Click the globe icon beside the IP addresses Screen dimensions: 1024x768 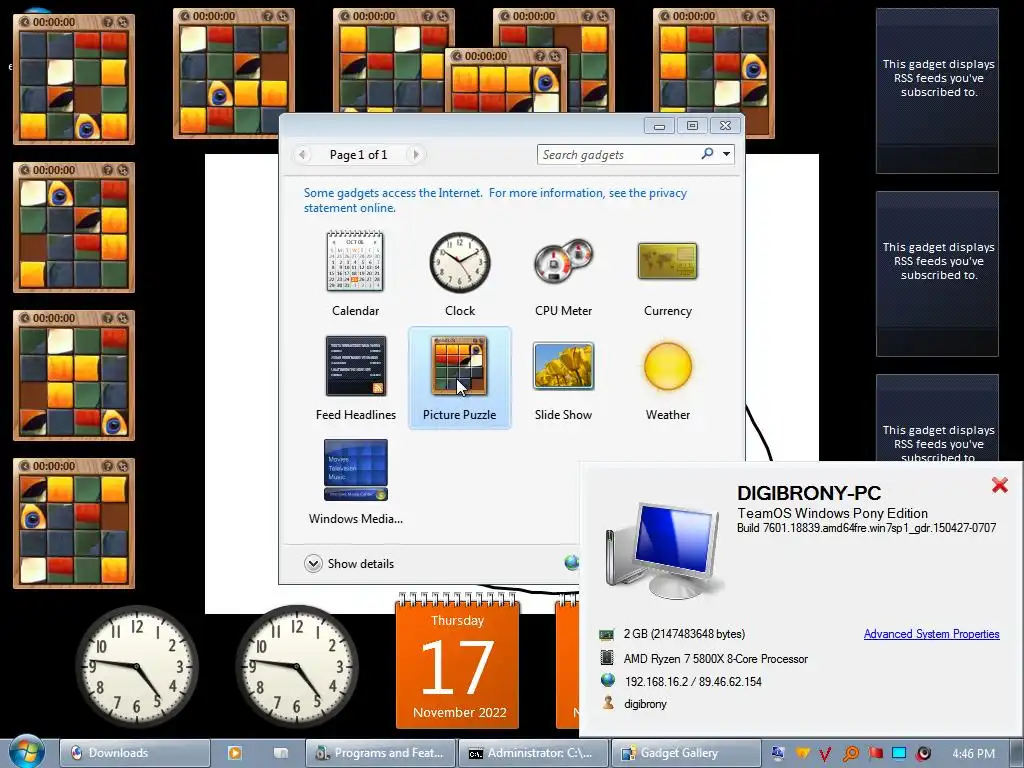(607, 680)
